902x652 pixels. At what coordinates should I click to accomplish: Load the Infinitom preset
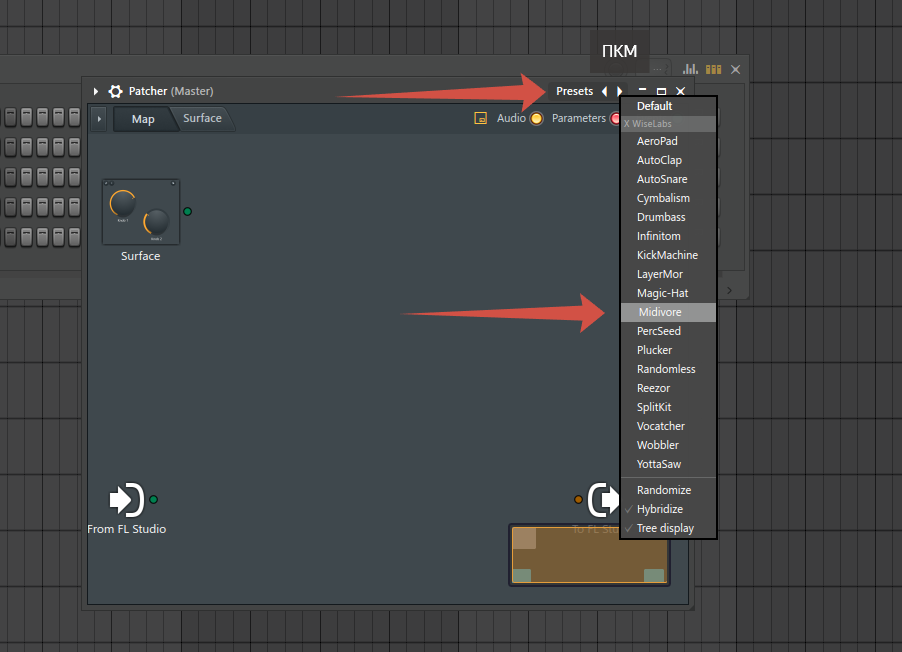click(x=668, y=236)
